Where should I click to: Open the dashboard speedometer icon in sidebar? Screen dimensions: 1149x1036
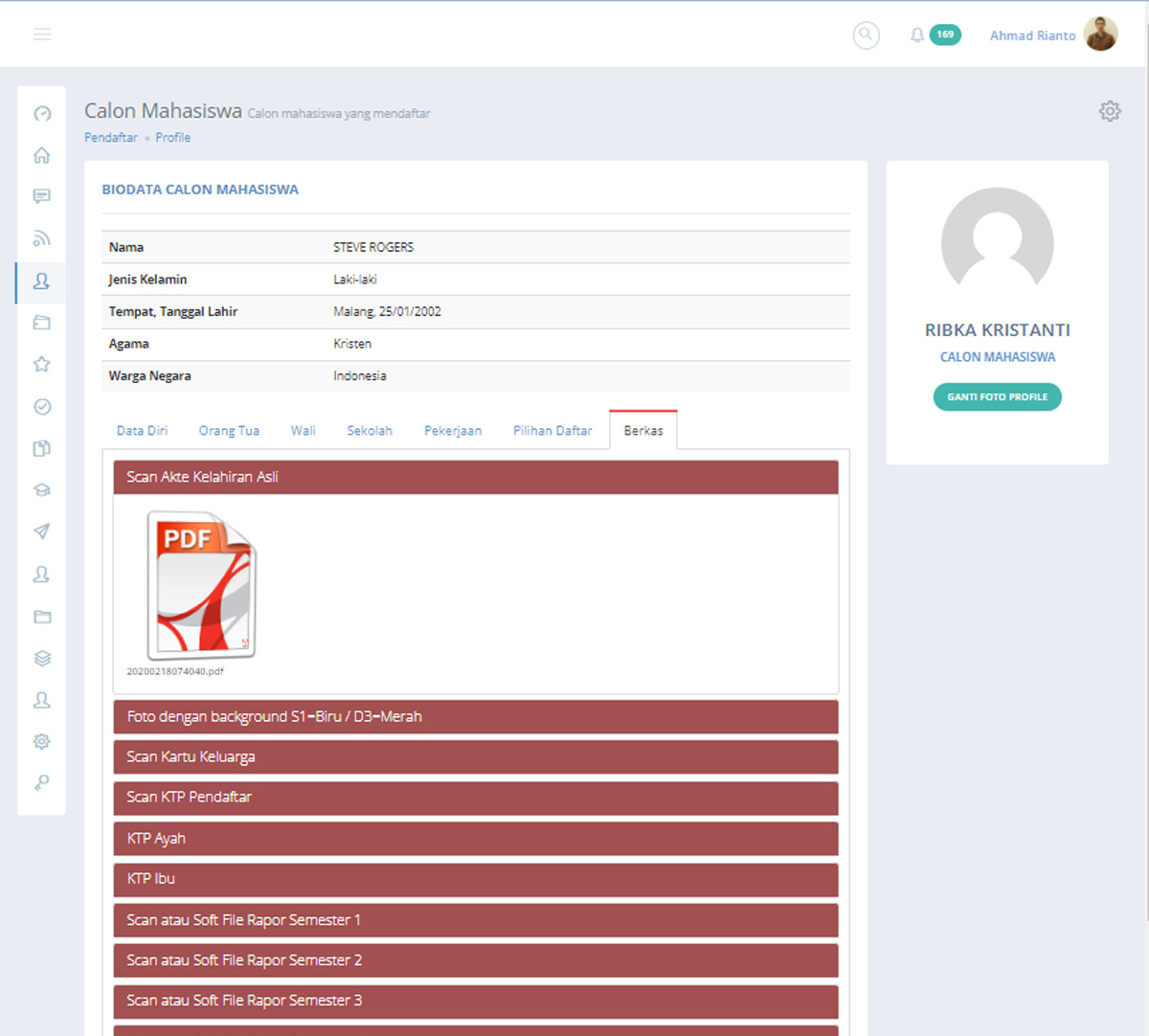pyautogui.click(x=42, y=114)
